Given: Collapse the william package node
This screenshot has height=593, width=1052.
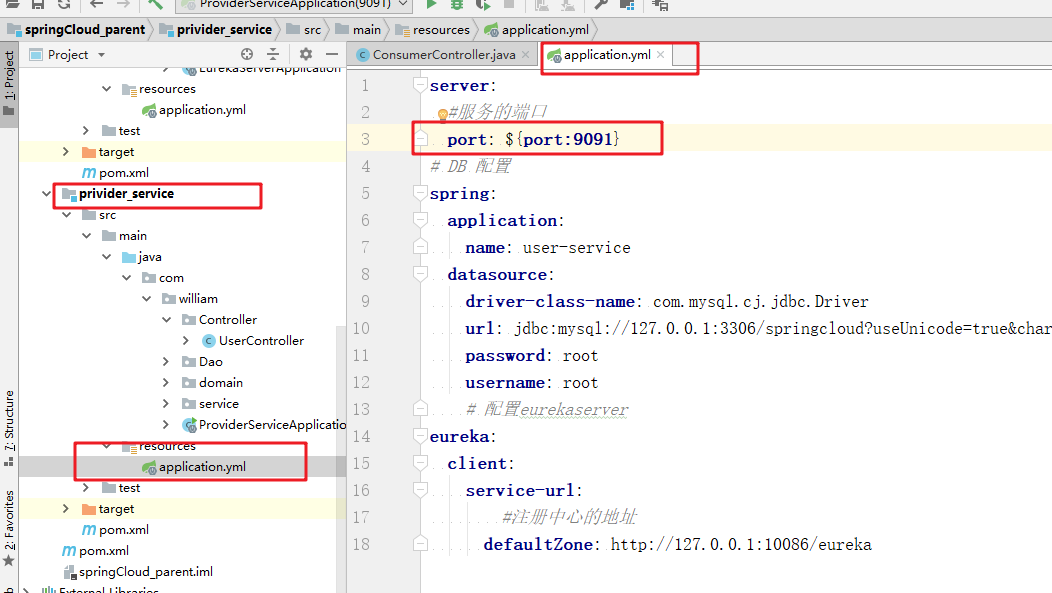Looking at the screenshot, I should coord(146,299).
